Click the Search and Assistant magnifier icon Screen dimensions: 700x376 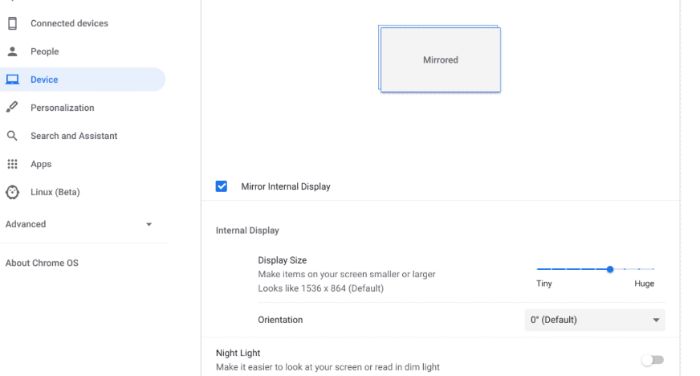(x=12, y=136)
